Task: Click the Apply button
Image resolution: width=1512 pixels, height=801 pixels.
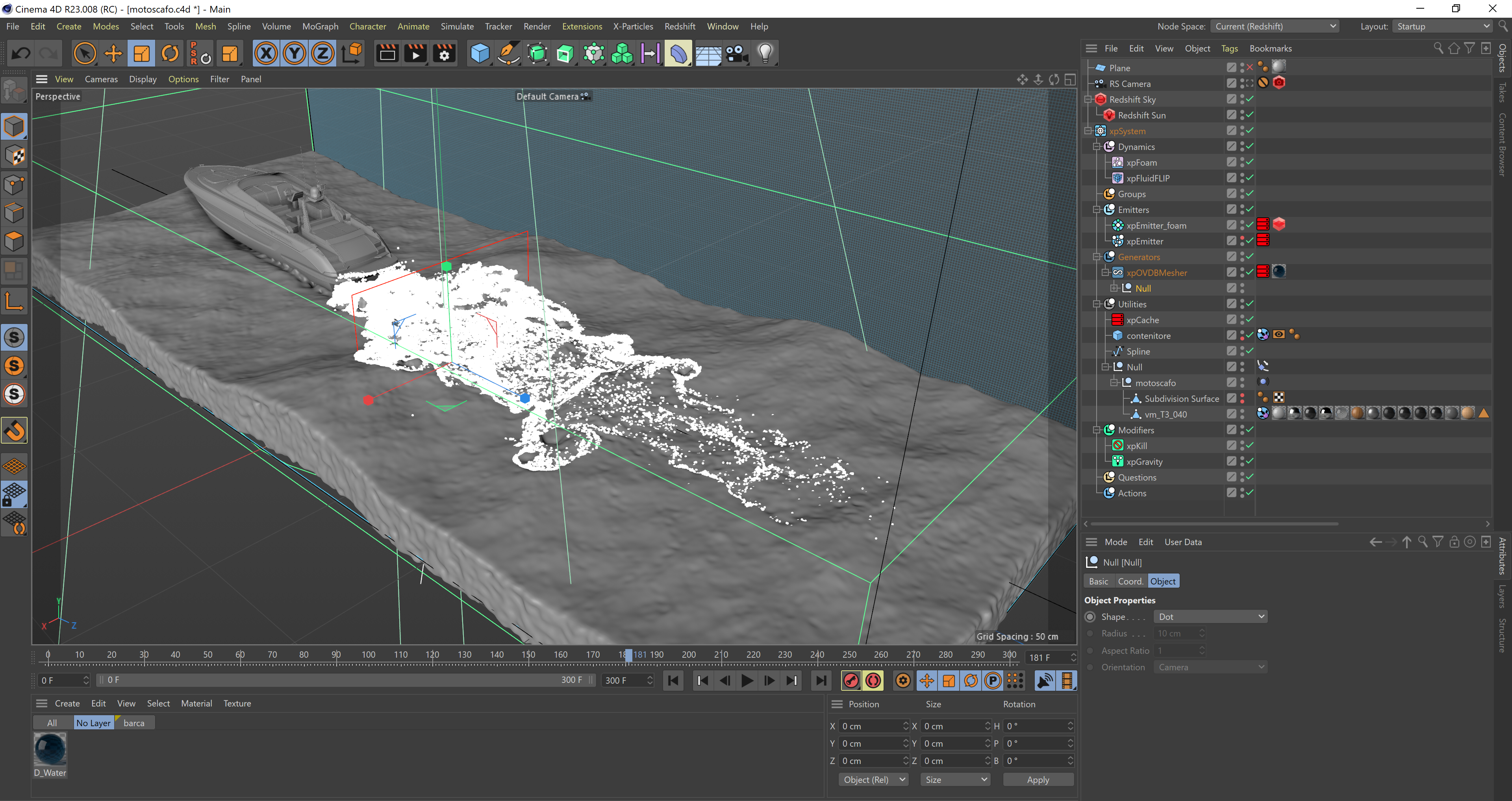Action: tap(1037, 779)
